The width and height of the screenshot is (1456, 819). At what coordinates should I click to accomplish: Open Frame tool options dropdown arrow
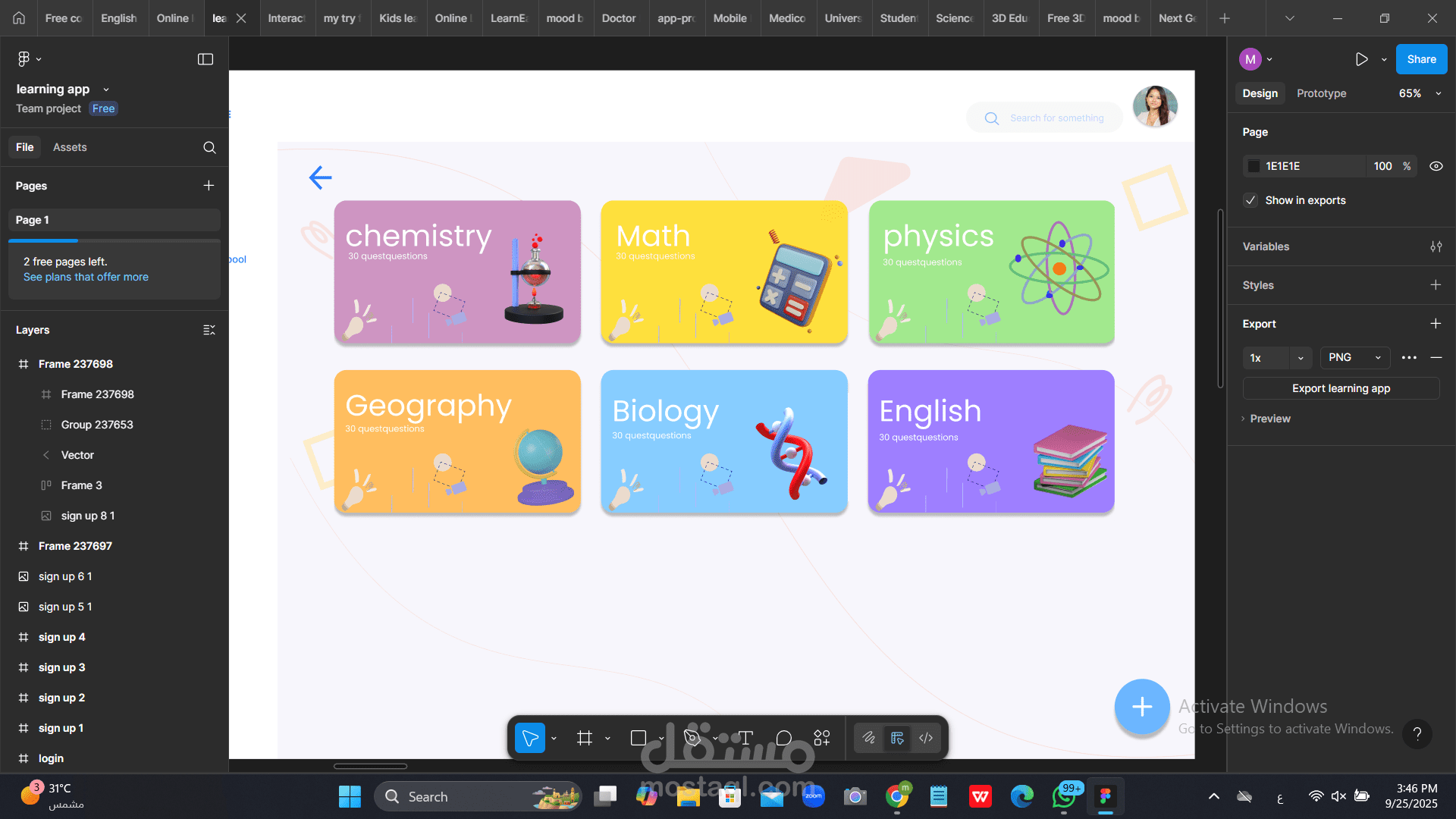tap(607, 738)
